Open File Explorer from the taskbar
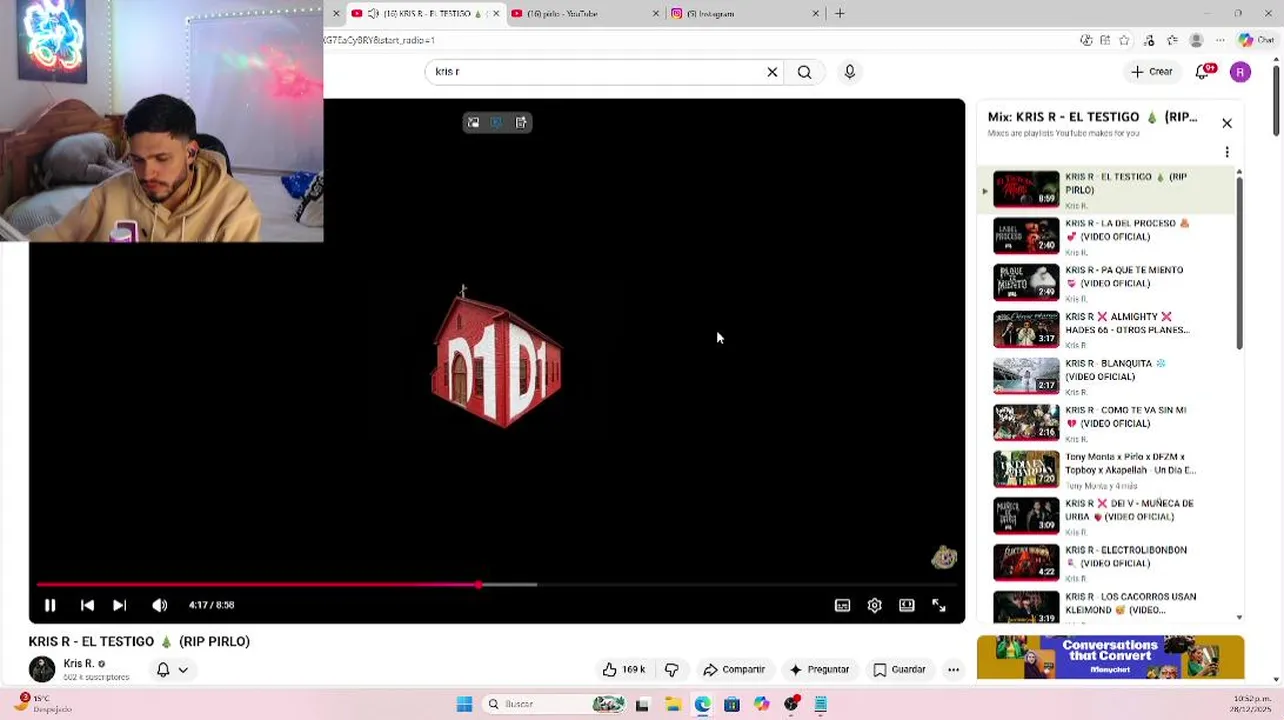Screen dimensions: 1284x720 coord(673,704)
